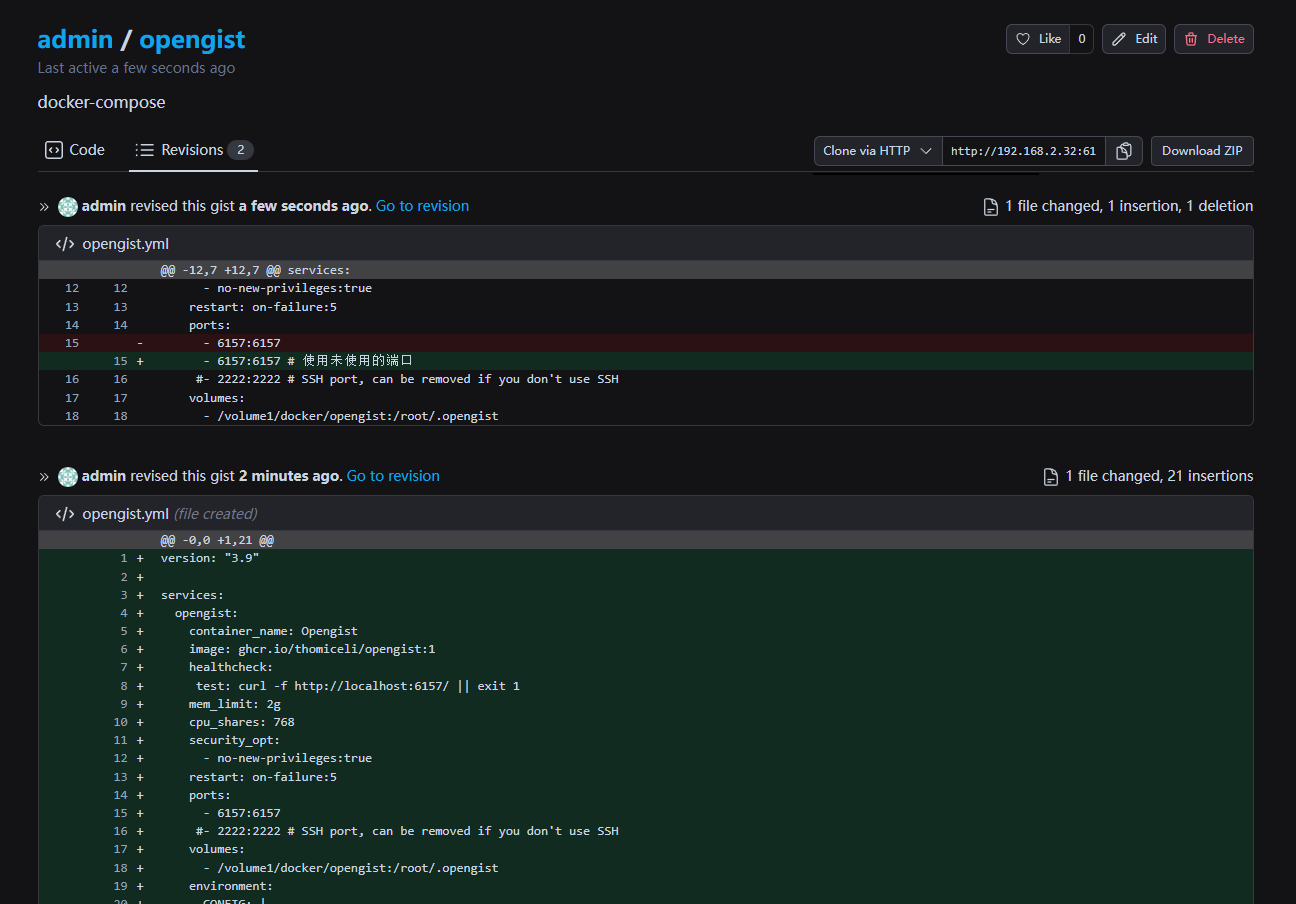The width and height of the screenshot is (1296, 904).
Task: Collapse the latest revision with double chevron
Action: (44, 207)
